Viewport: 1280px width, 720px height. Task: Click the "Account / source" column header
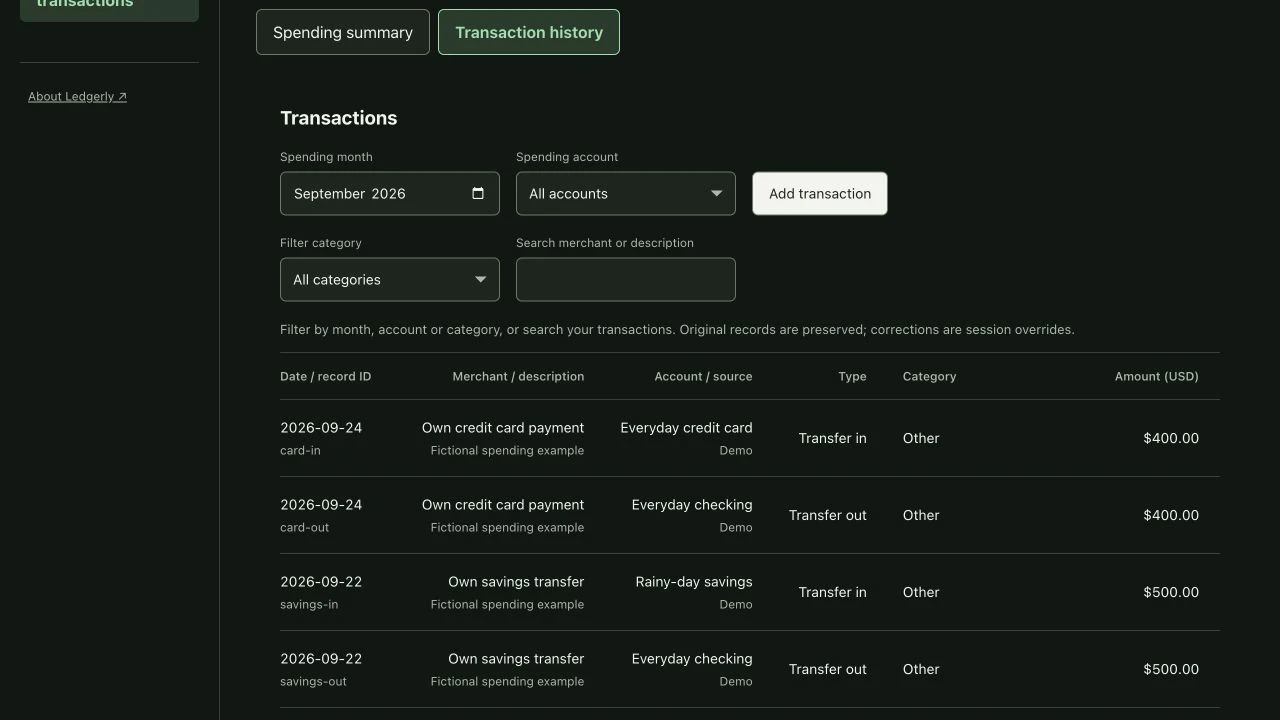coord(703,377)
